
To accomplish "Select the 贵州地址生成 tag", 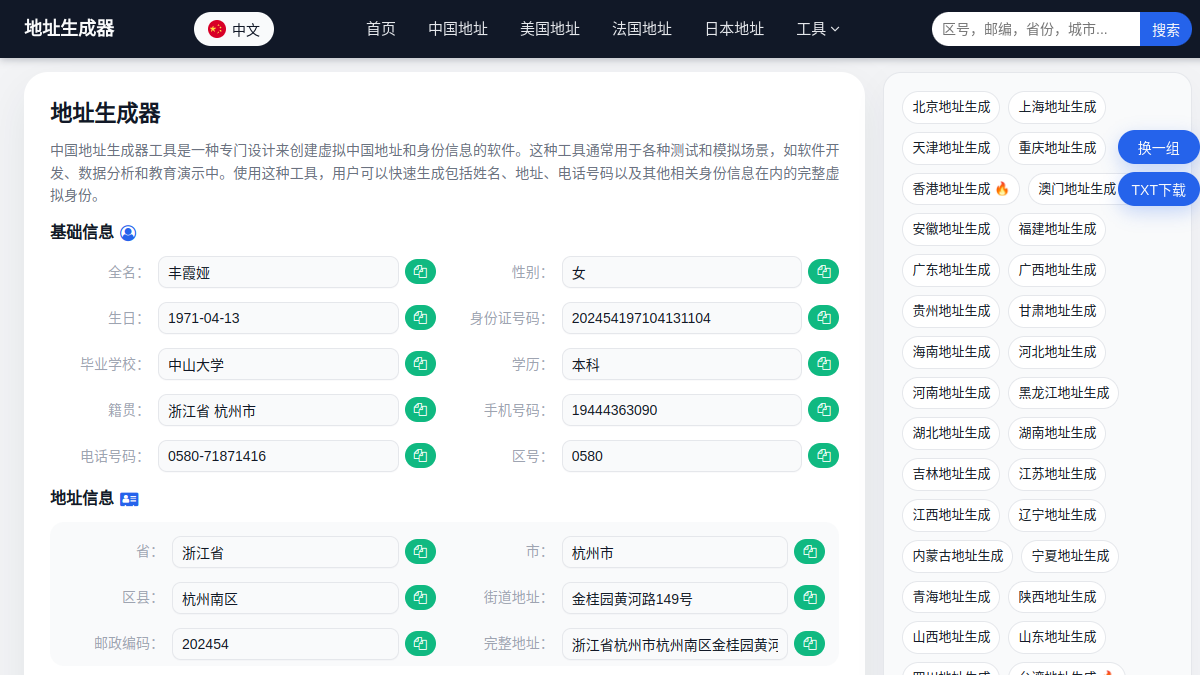I will [951, 311].
